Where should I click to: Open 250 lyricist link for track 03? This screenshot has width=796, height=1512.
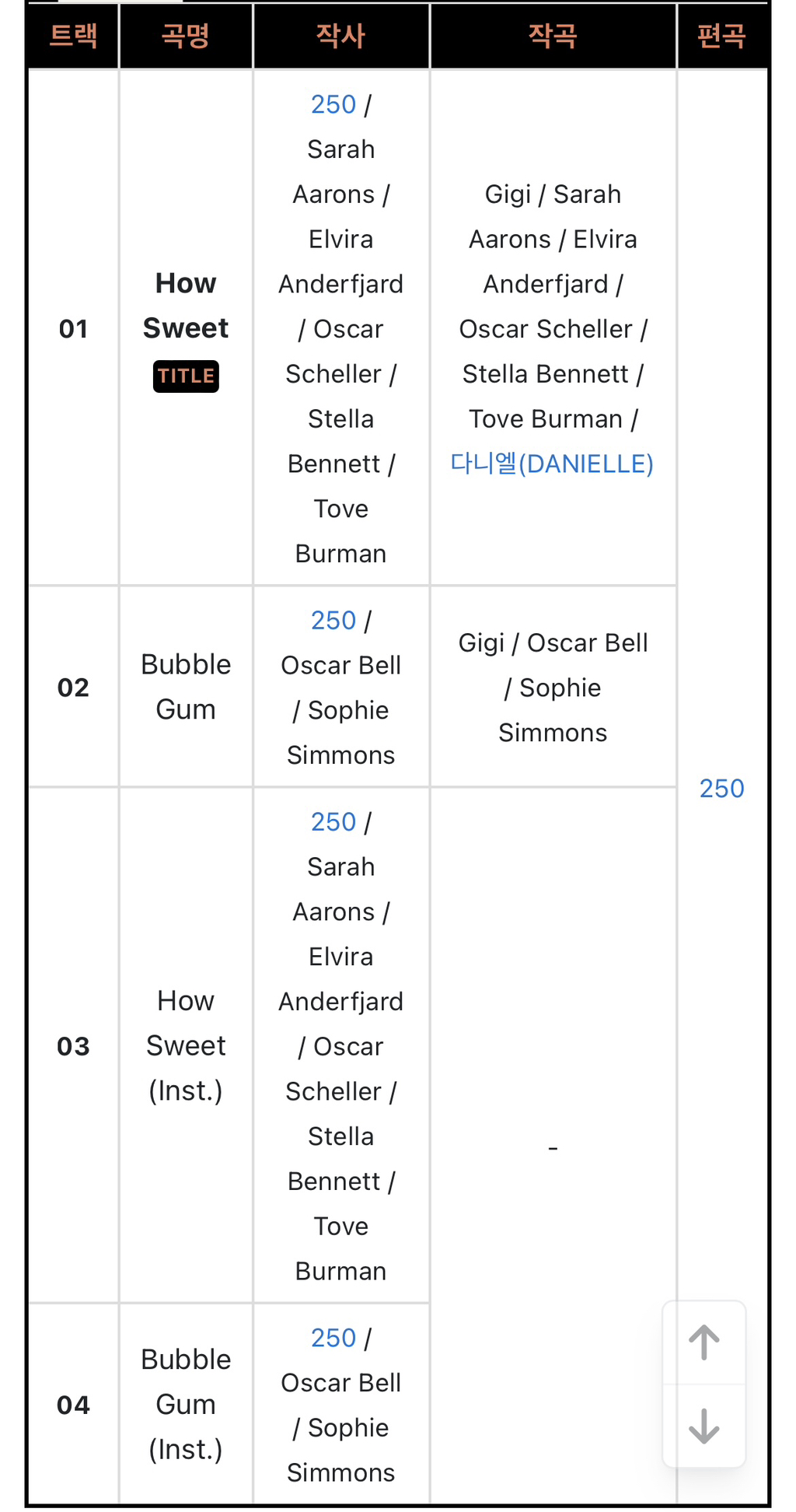pyautogui.click(x=333, y=822)
